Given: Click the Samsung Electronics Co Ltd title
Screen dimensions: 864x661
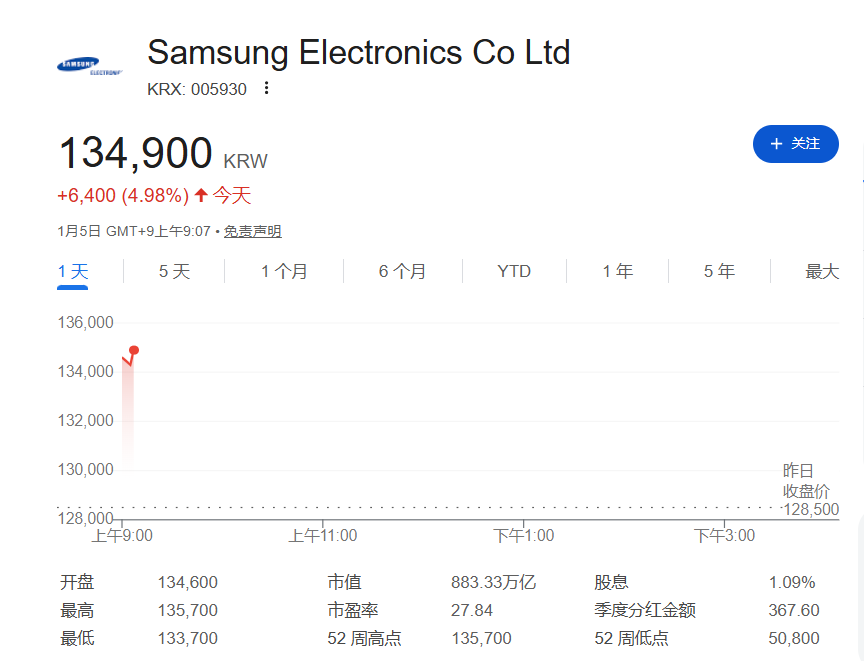Looking at the screenshot, I should (358, 52).
